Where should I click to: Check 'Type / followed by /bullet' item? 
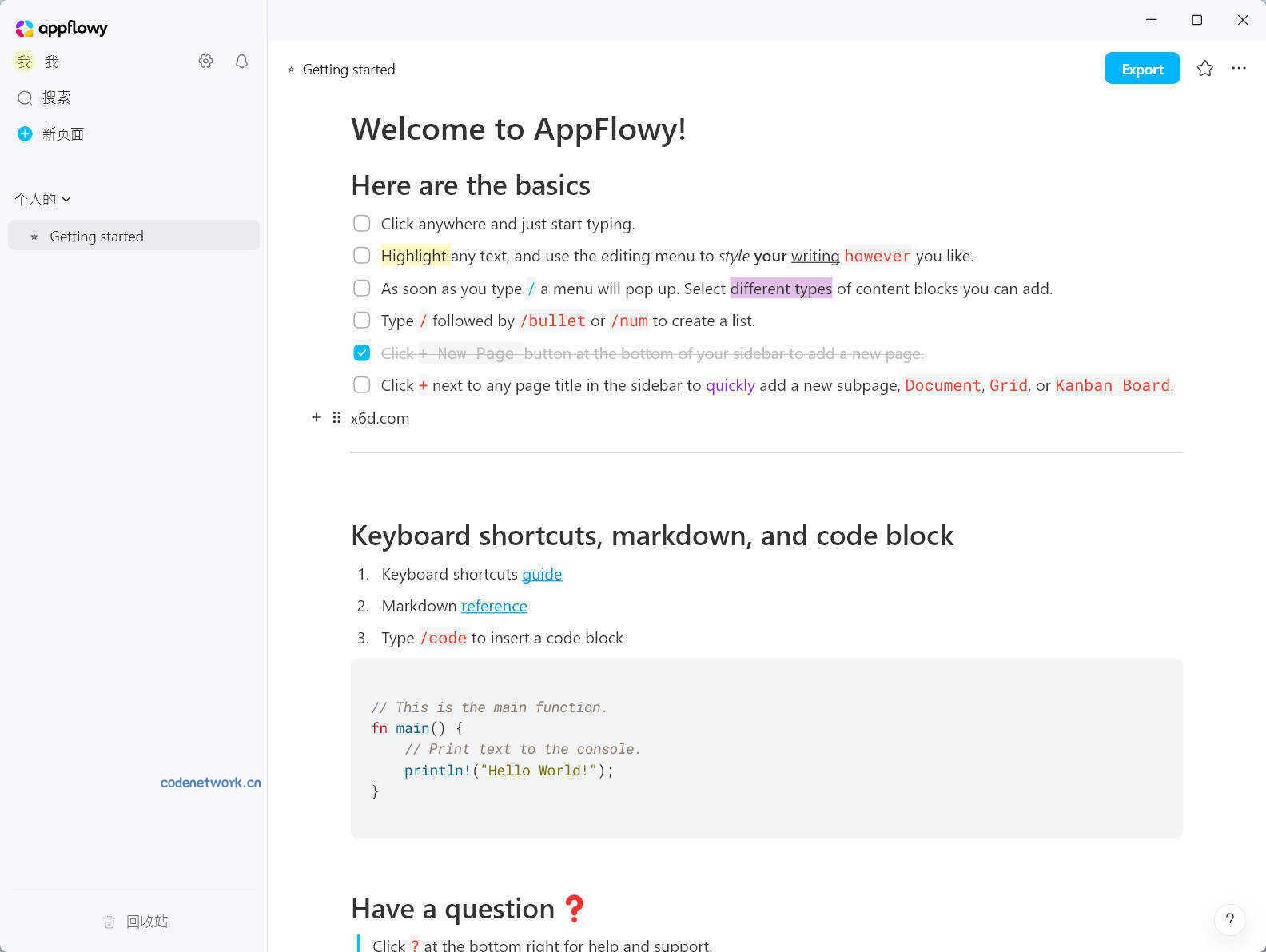tap(362, 320)
